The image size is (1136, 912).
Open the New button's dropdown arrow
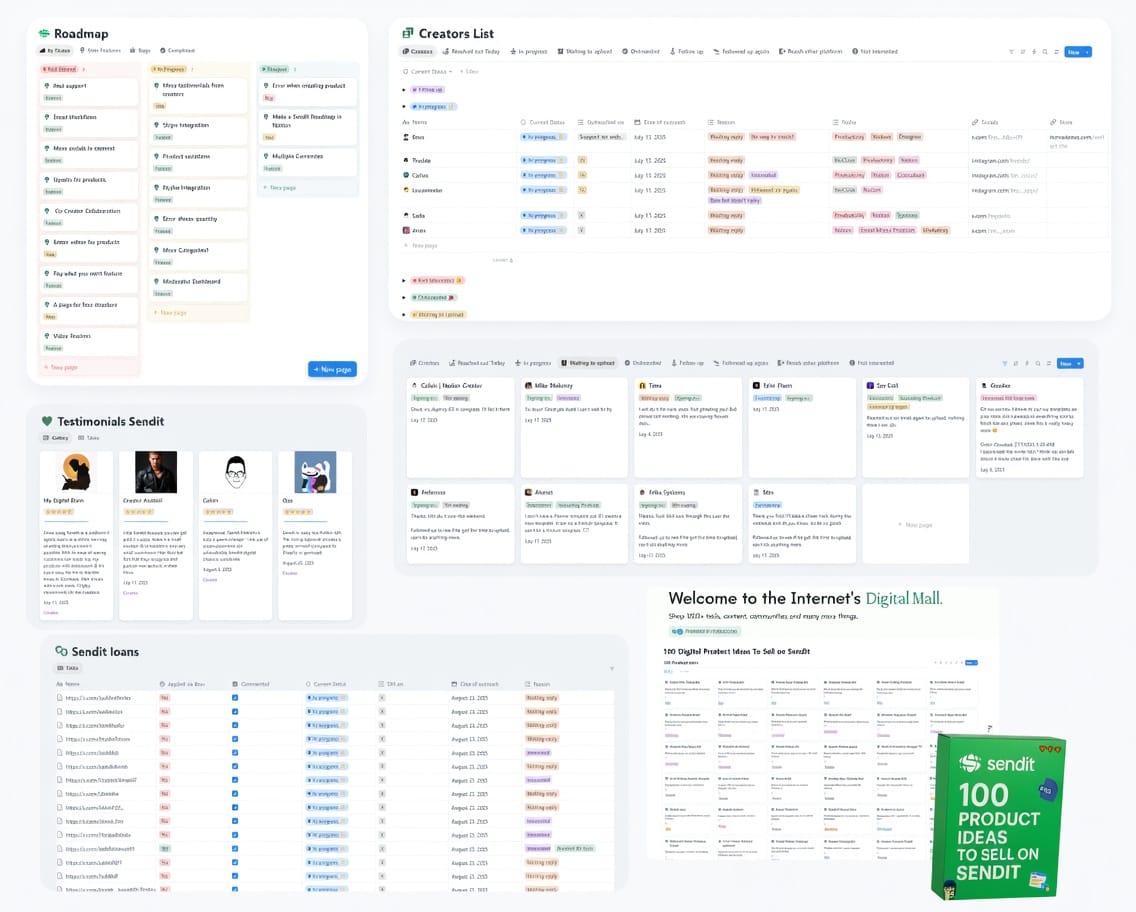(x=1086, y=51)
